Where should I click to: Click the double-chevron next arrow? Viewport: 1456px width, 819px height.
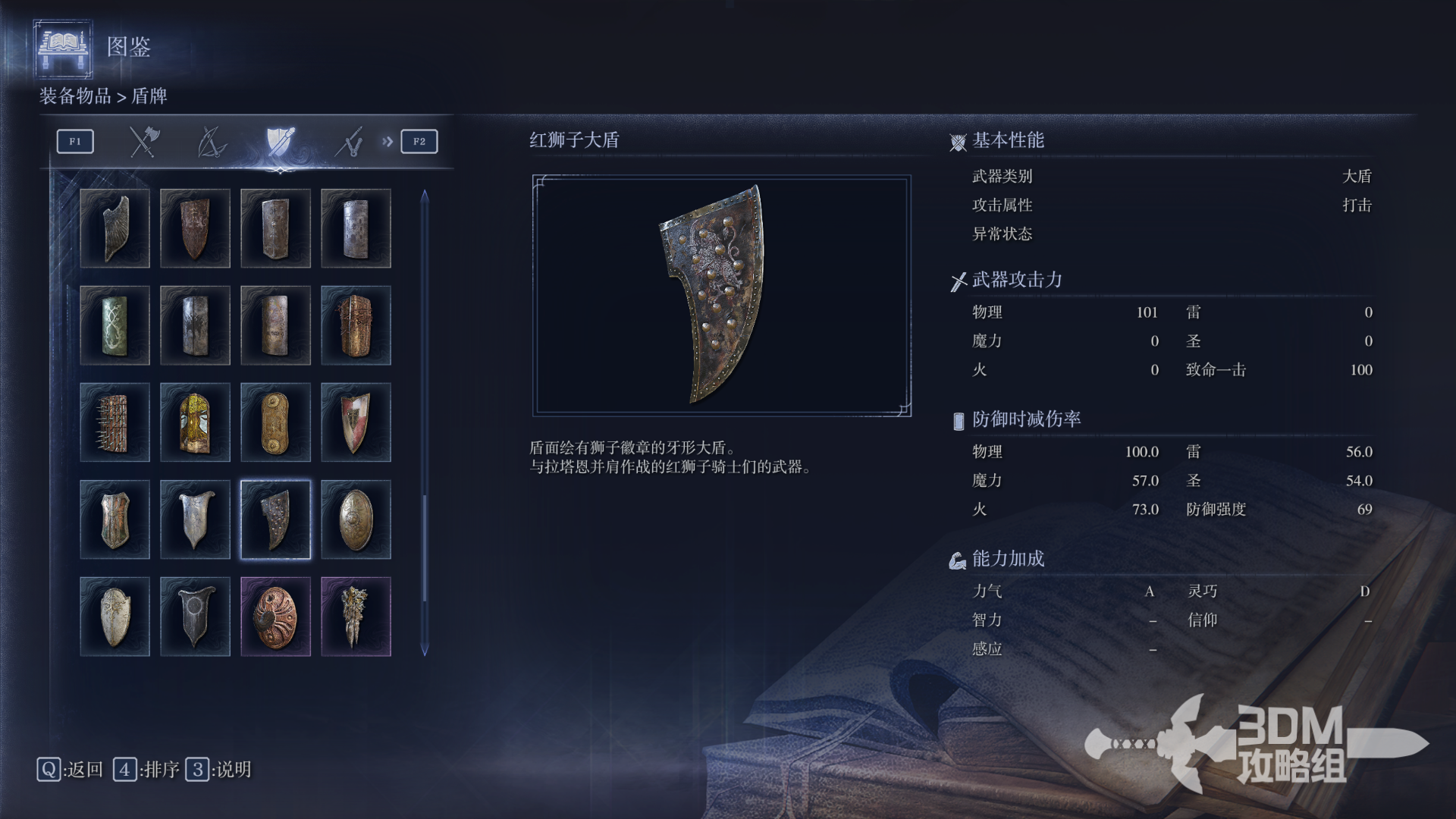[x=388, y=141]
